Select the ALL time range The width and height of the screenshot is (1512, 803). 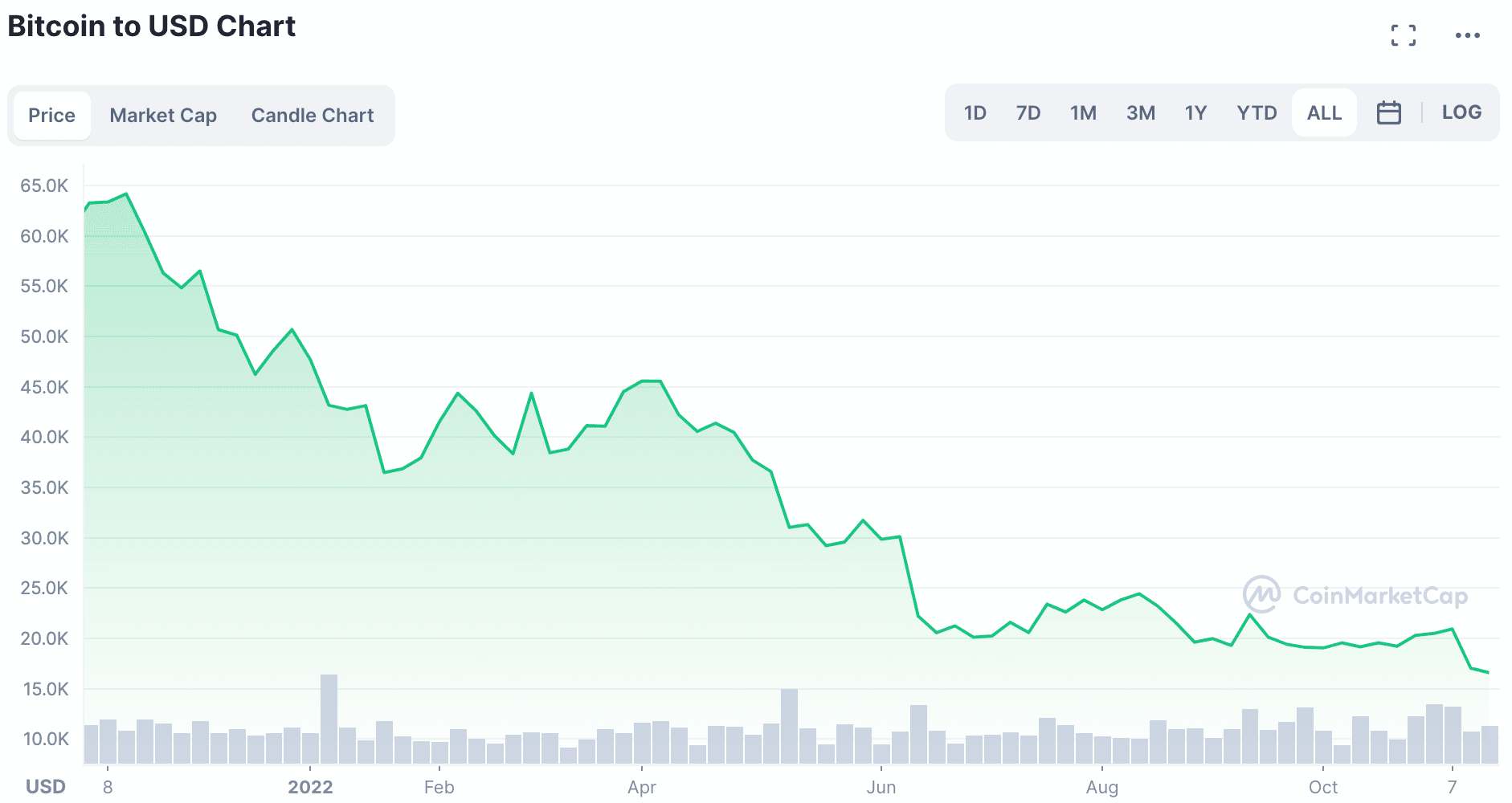coord(1324,112)
